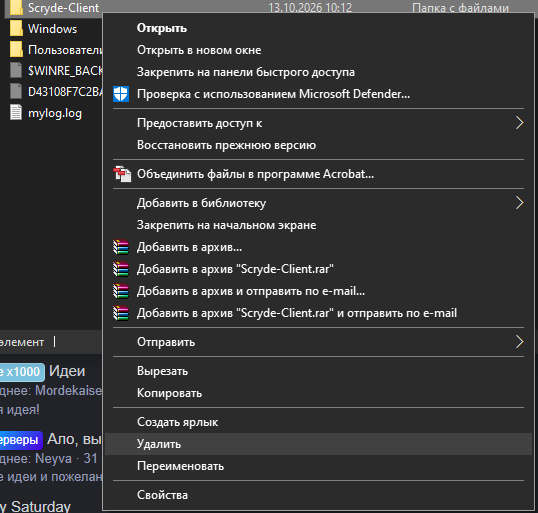Viewport: 538px width, 513px height.
Task: Open the "Отправить" menu entry
Action: pos(318,342)
